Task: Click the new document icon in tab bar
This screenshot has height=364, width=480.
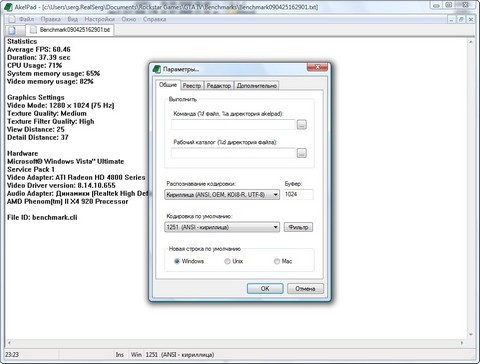Action: (x=12, y=30)
